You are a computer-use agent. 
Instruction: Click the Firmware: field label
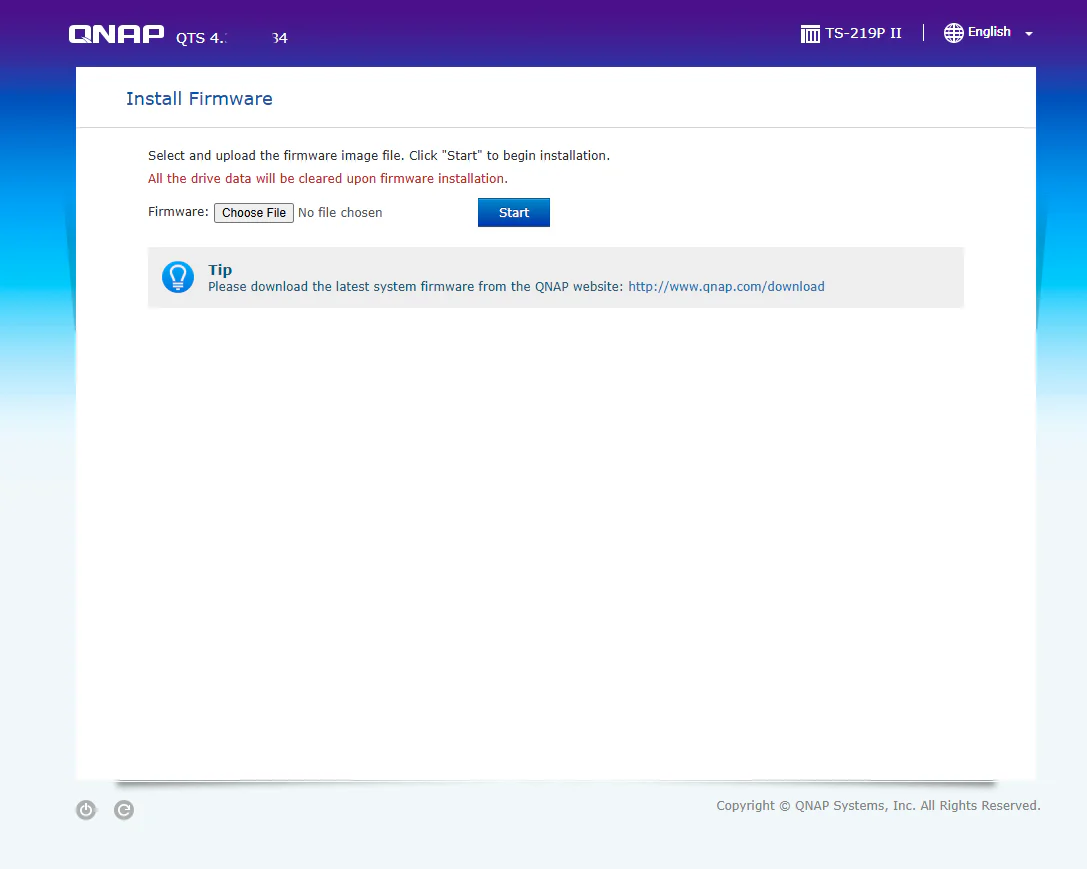pos(178,211)
